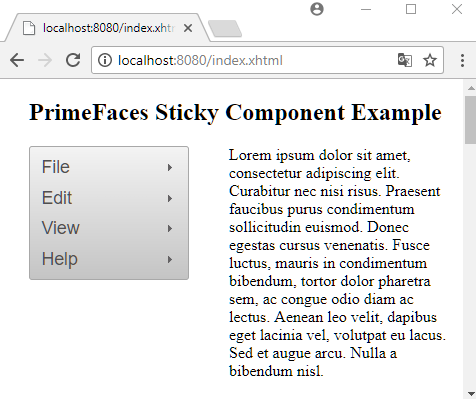Bookmark this page with the star
Viewport: 476px width, 399px height.
(430, 60)
